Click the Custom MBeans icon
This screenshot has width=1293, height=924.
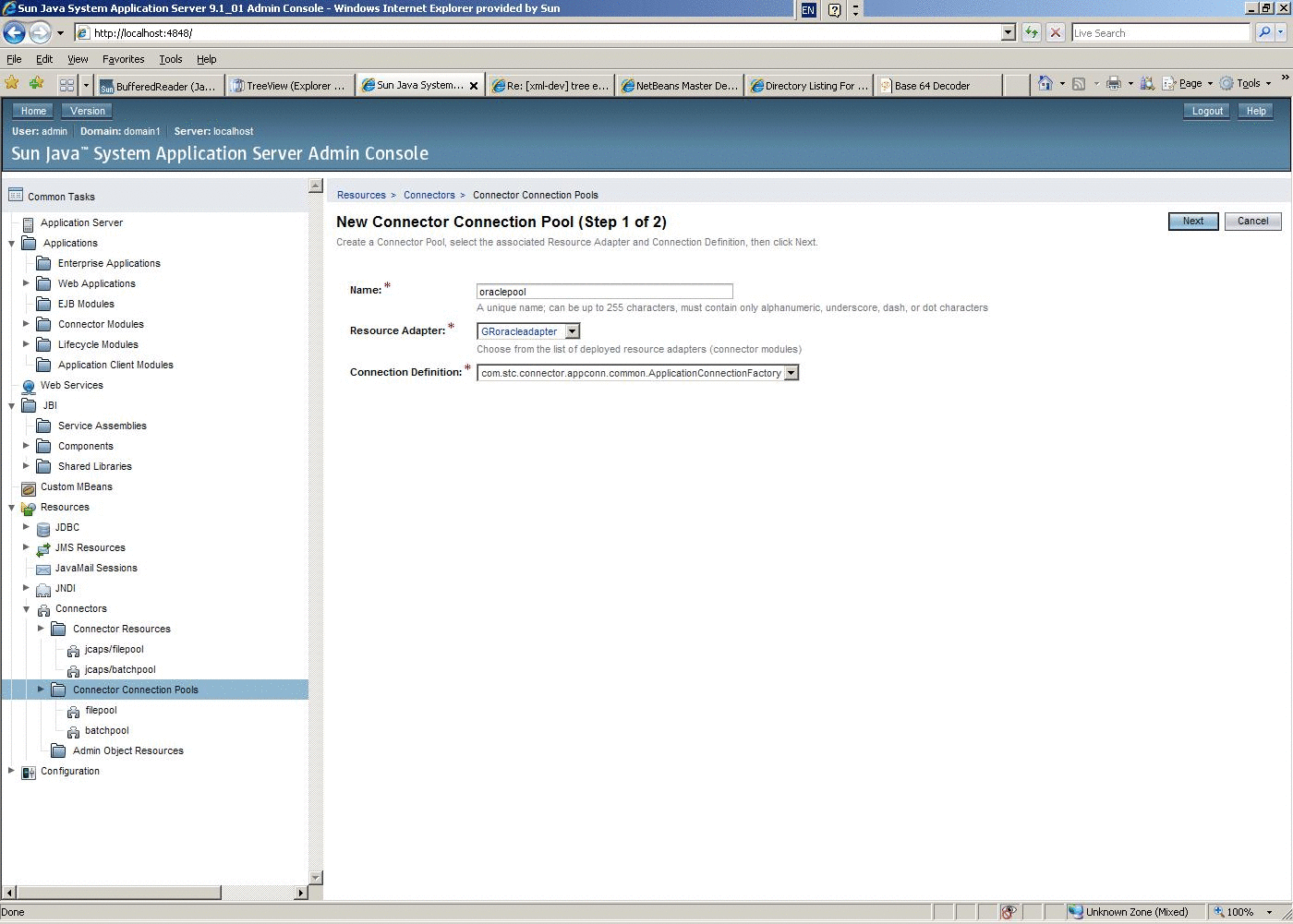(29, 487)
